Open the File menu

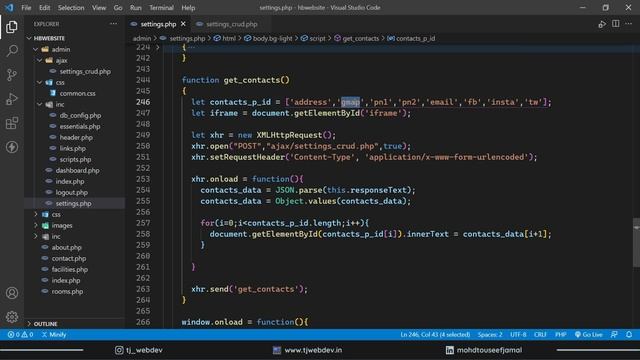26,8
